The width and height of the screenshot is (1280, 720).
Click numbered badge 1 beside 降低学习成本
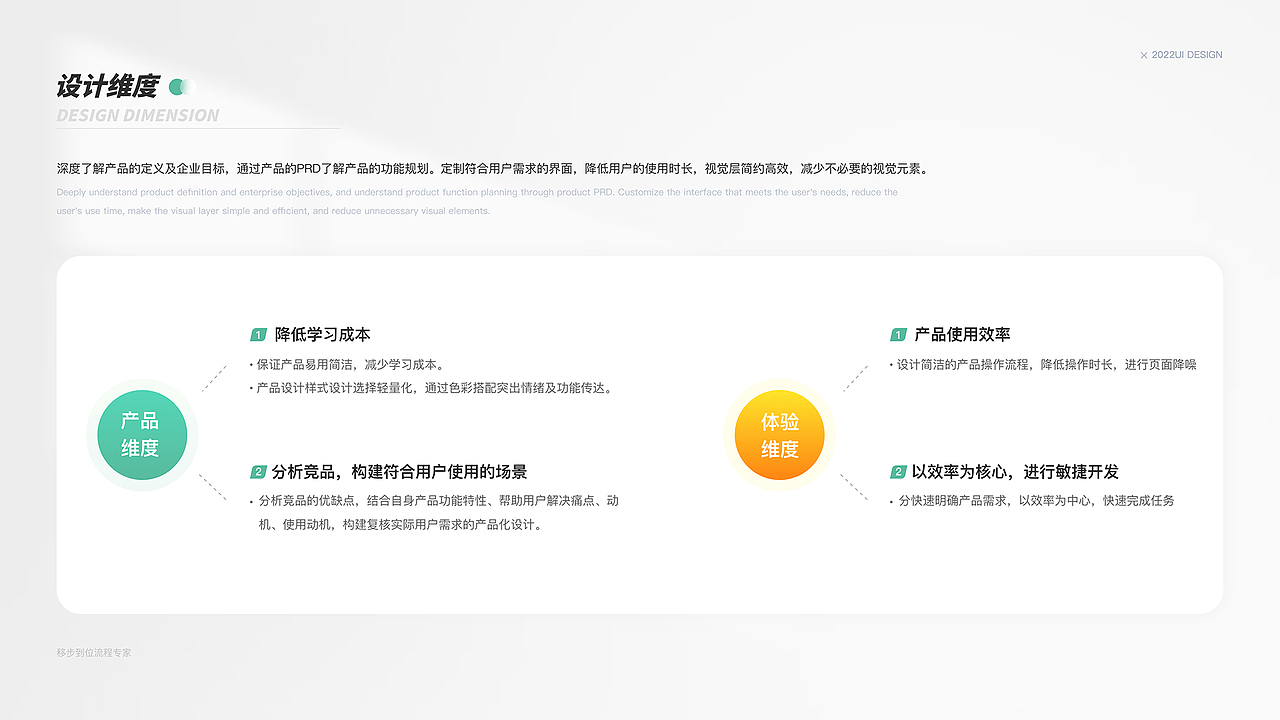pos(259,335)
